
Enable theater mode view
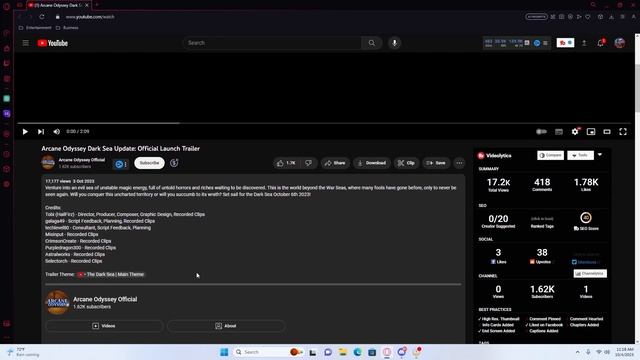[x=607, y=131]
